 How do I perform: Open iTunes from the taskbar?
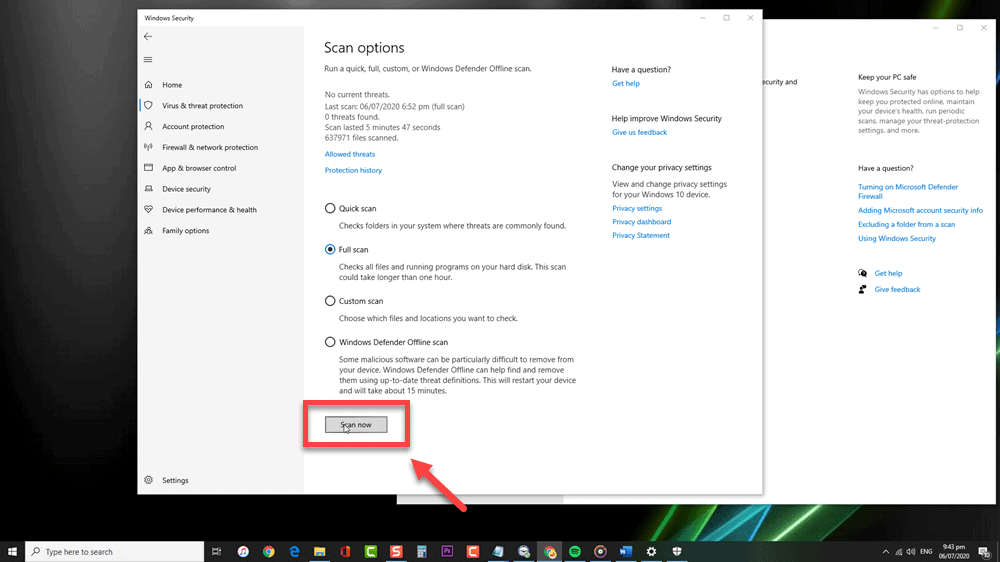(x=243, y=552)
